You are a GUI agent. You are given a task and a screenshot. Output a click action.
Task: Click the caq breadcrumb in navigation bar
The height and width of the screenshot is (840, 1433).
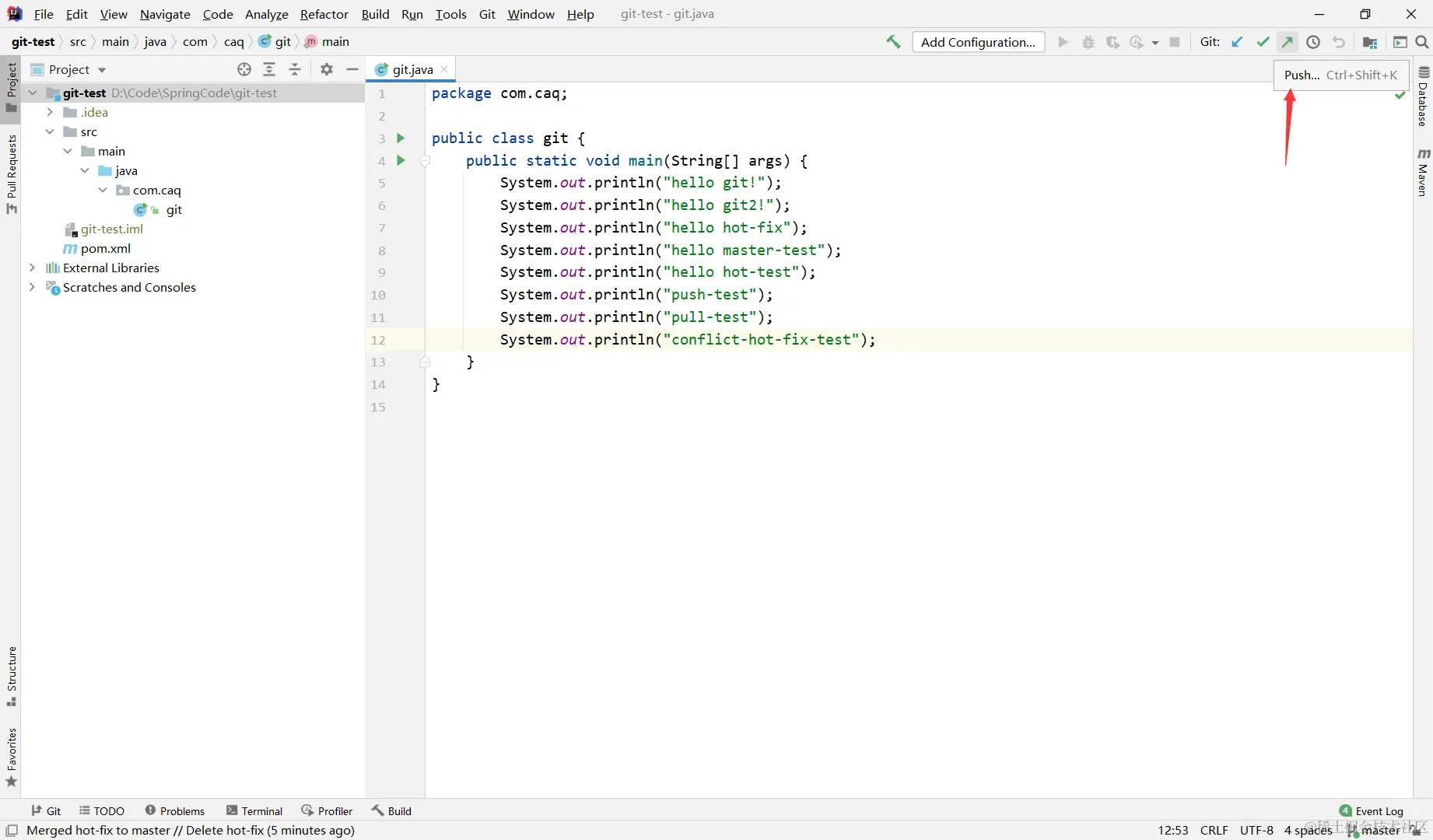233,42
